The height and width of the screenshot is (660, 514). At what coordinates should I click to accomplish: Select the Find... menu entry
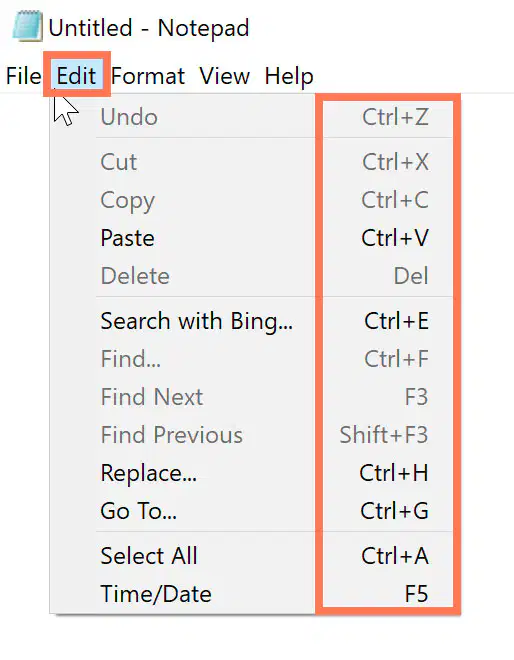(x=255, y=359)
